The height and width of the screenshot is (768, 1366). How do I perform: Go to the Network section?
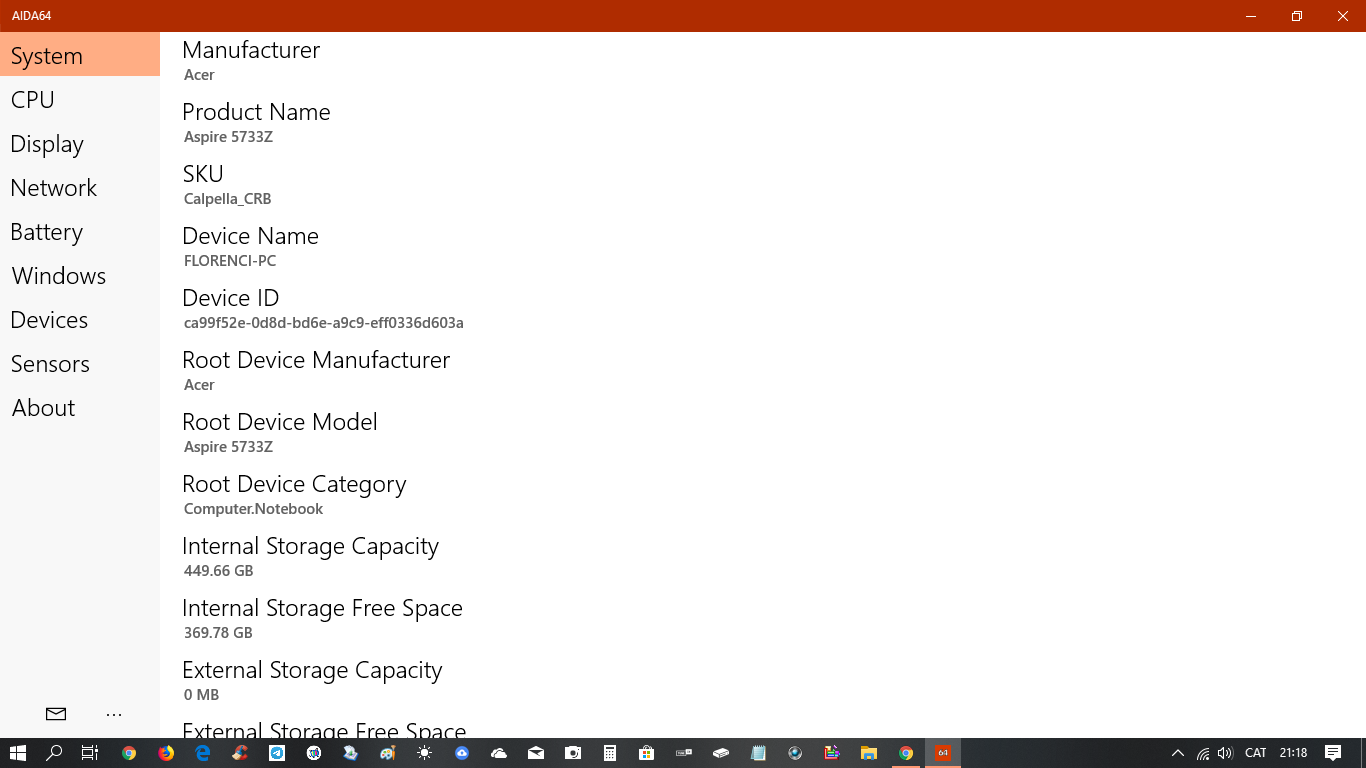(x=80, y=188)
